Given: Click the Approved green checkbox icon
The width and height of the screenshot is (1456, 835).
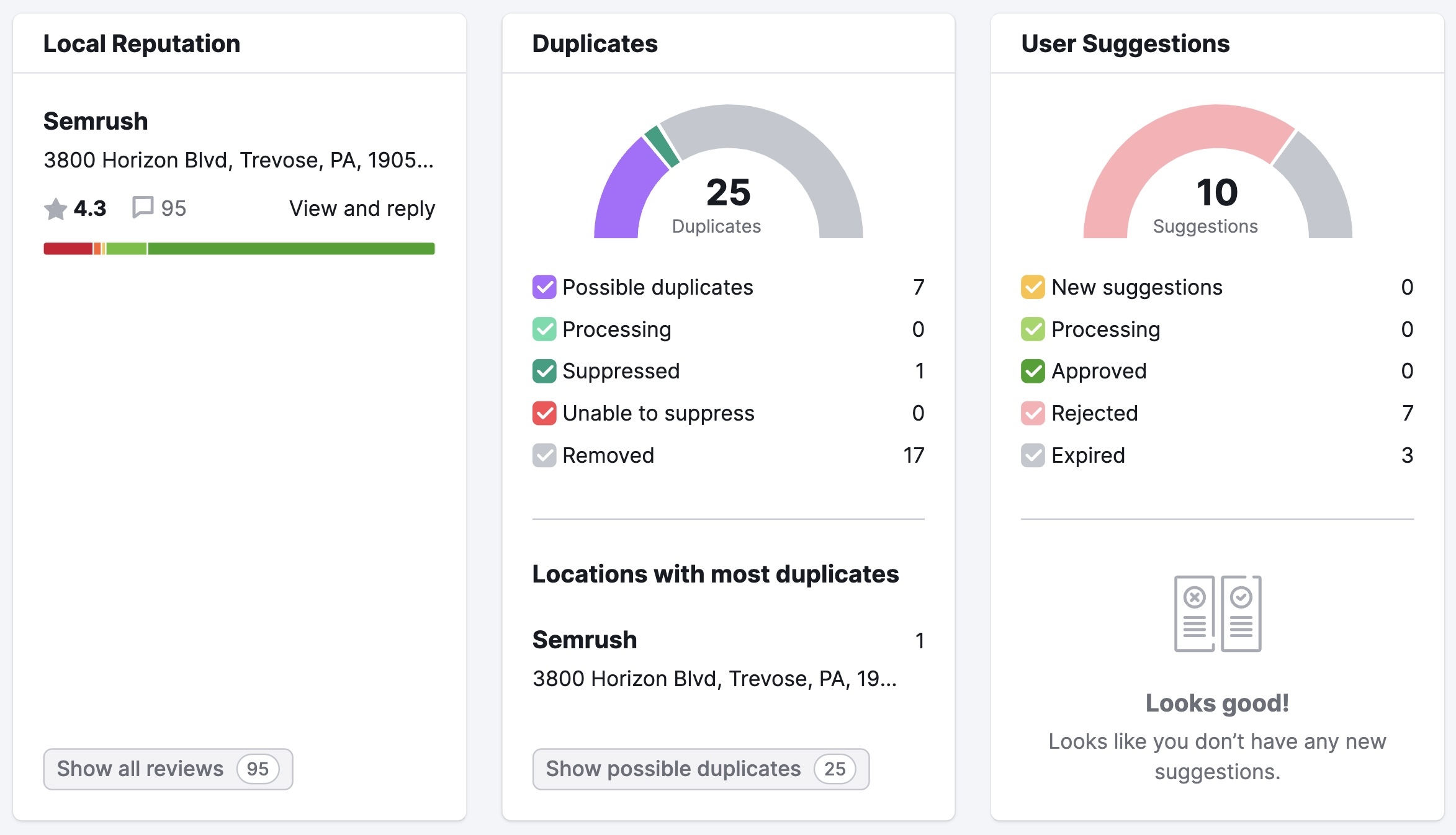Looking at the screenshot, I should coord(1033,370).
